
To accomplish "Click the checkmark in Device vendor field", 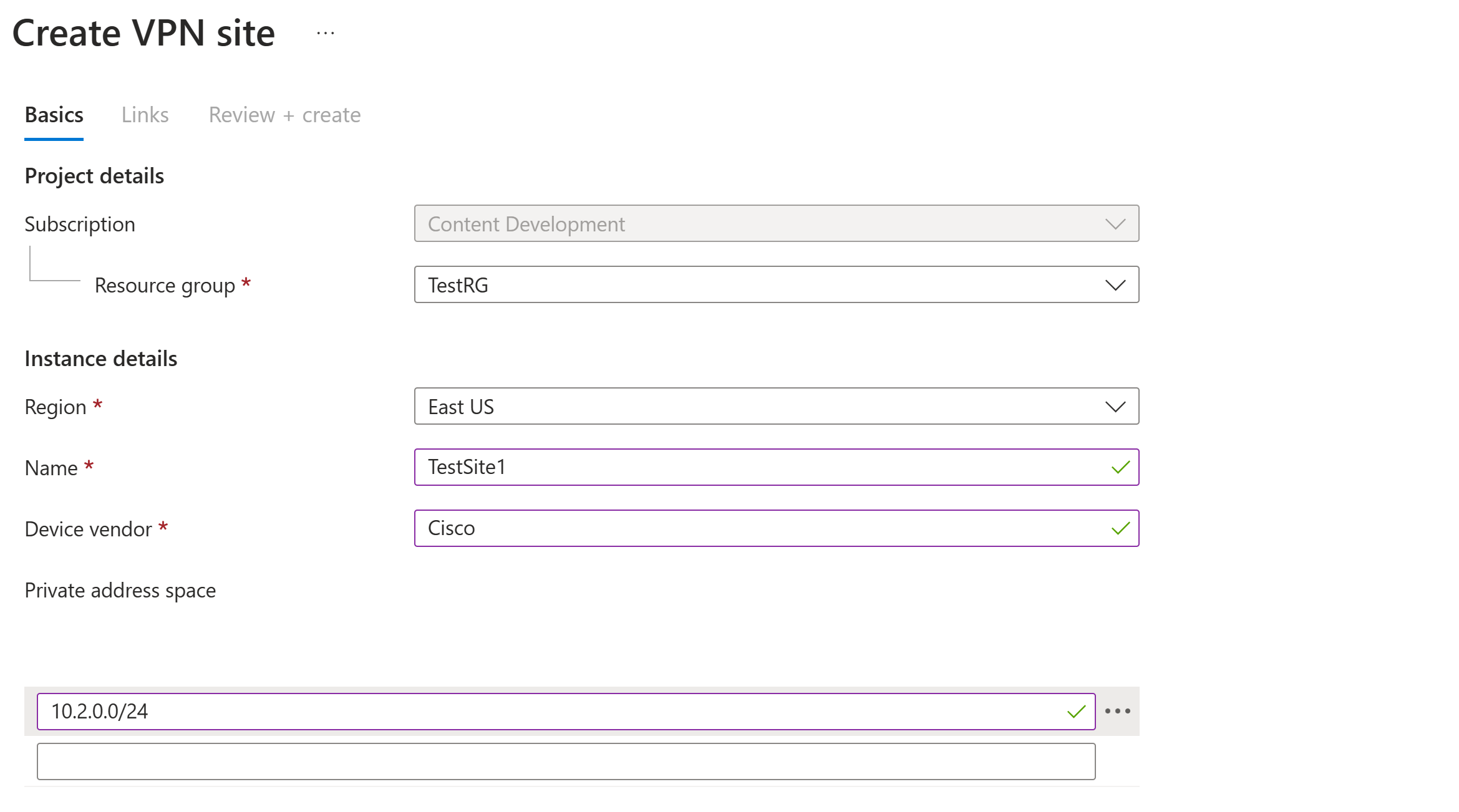I will 1120,528.
